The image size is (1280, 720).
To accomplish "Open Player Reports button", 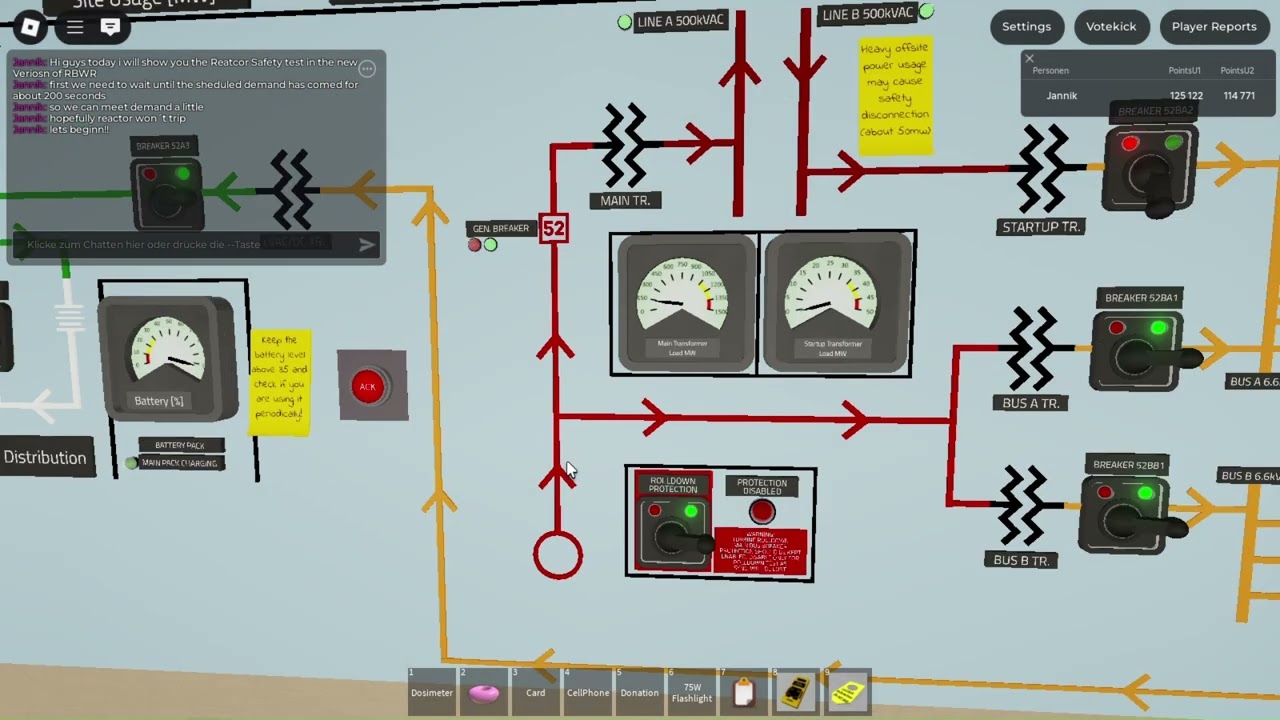I will 1214,27.
